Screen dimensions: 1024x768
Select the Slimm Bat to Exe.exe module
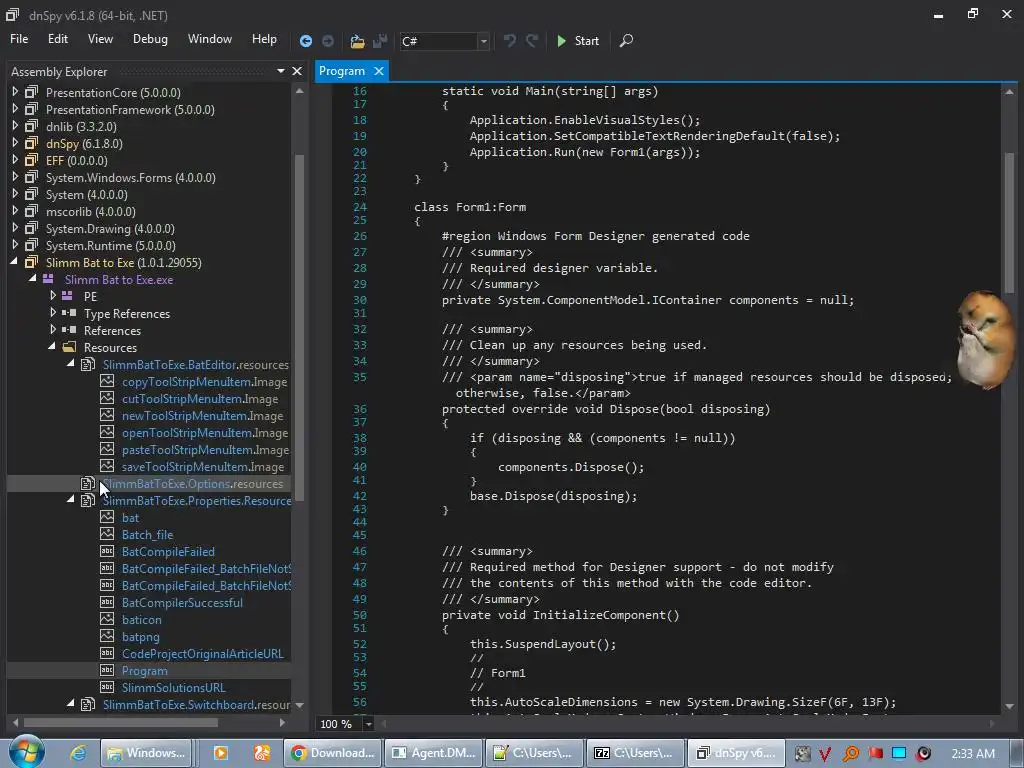click(119, 280)
